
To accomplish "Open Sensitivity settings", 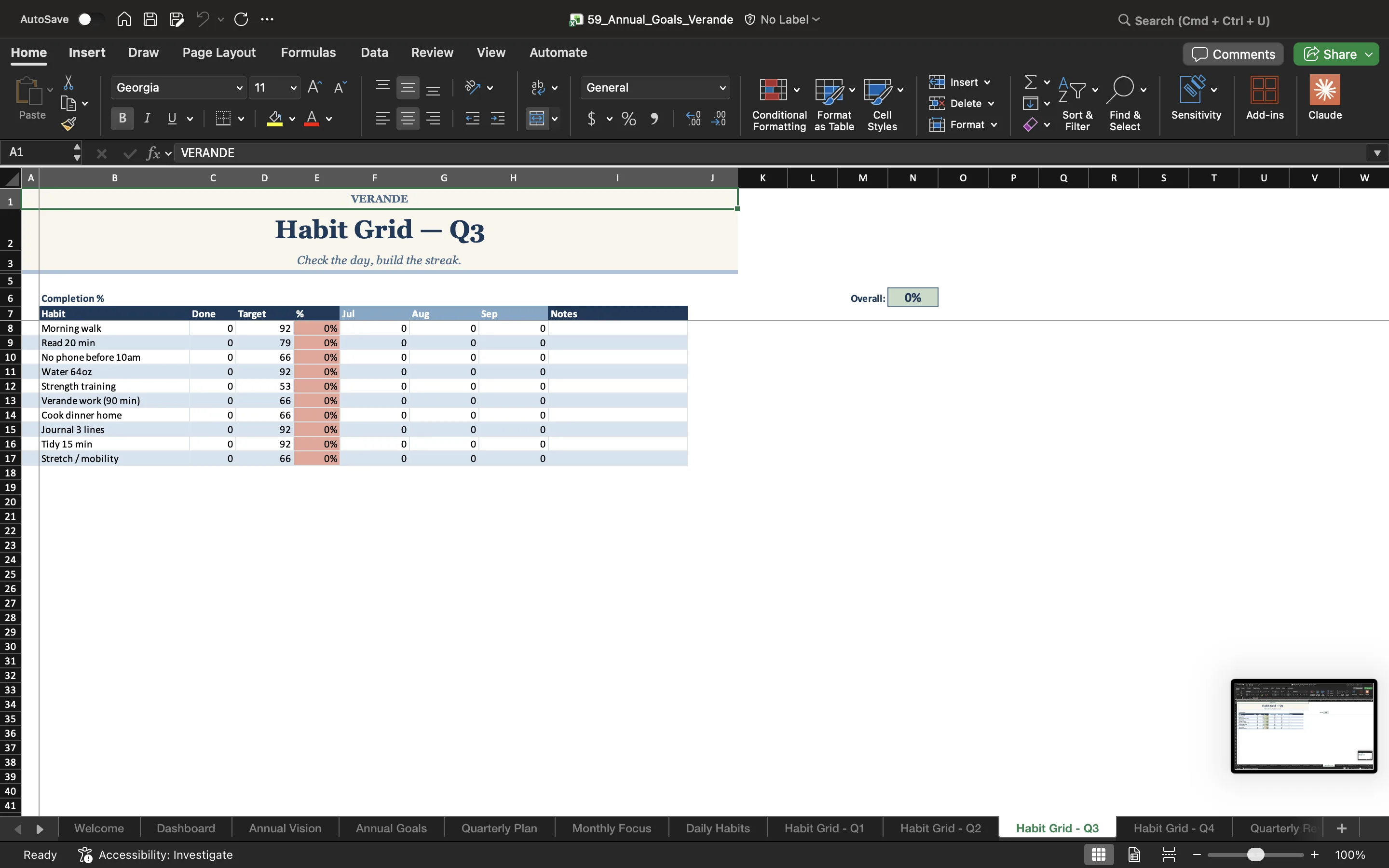I will tap(1196, 97).
